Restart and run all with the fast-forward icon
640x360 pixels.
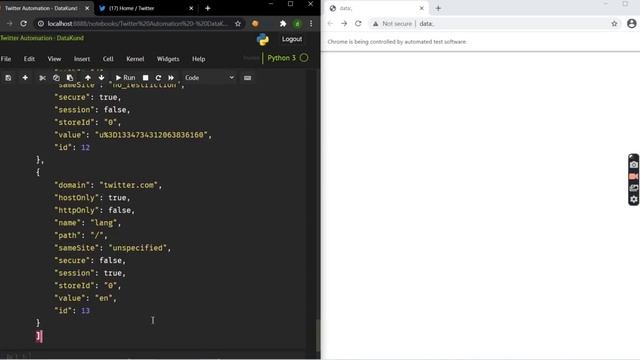click(x=171, y=78)
